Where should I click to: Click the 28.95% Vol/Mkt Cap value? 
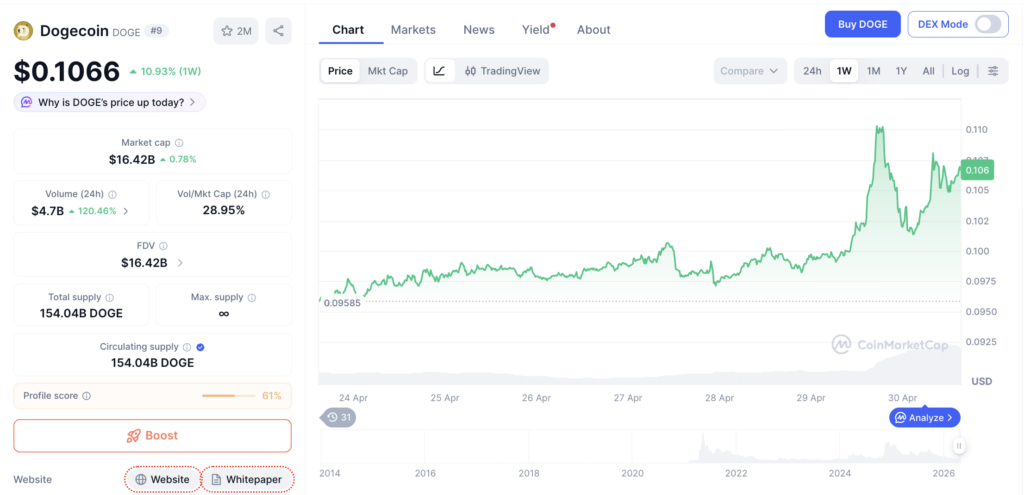click(224, 210)
